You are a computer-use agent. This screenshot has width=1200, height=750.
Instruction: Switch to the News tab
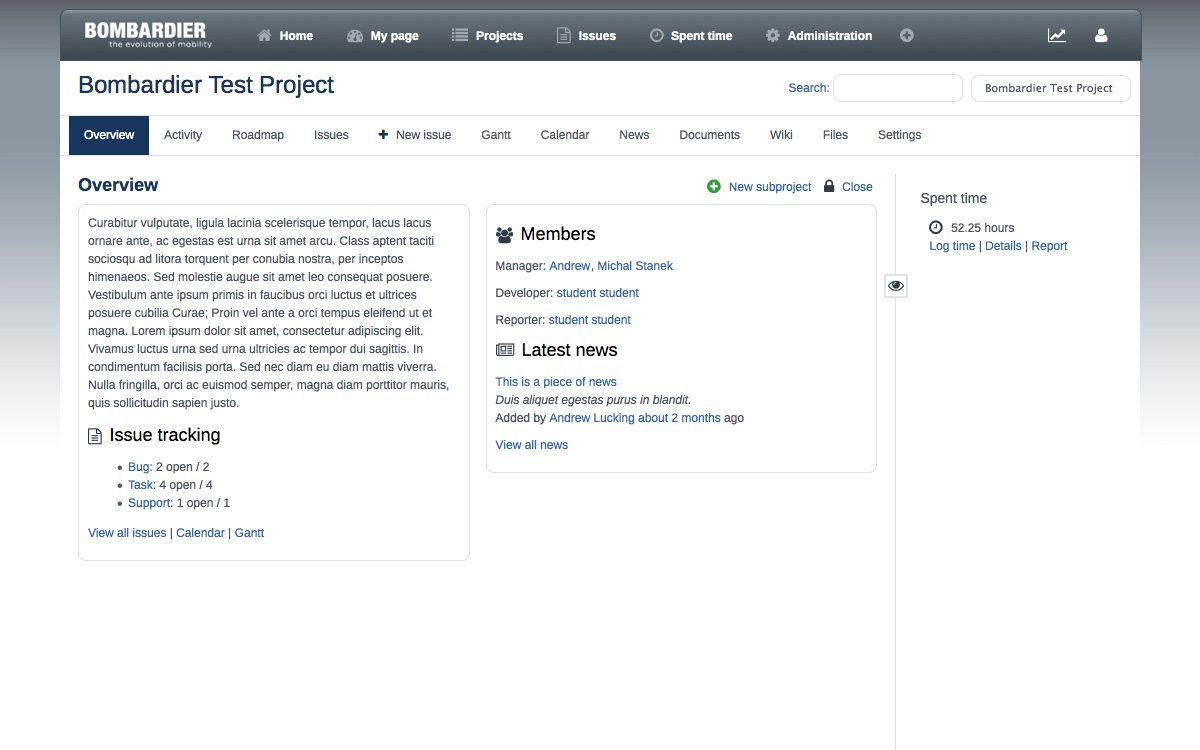pyautogui.click(x=634, y=135)
